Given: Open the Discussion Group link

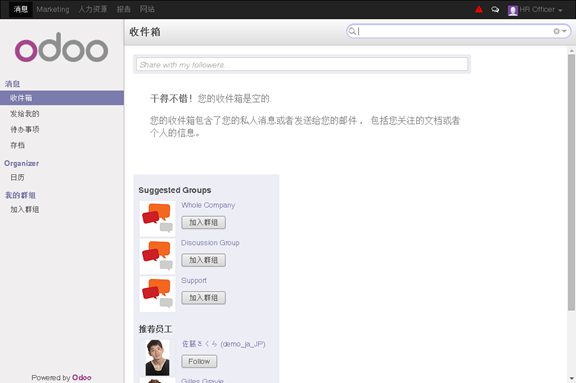Looking at the screenshot, I should click(210, 243).
